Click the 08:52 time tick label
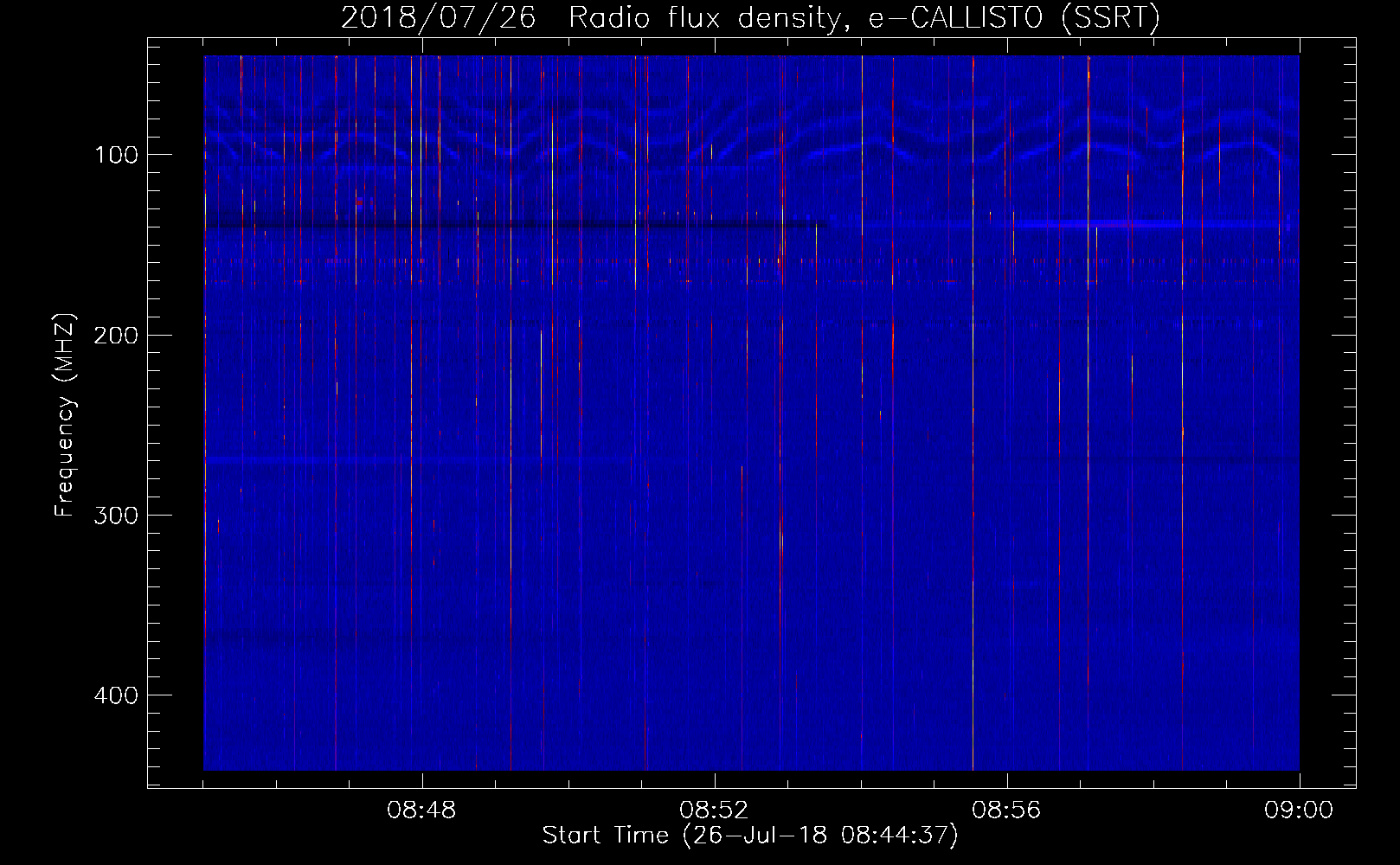The image size is (1400, 865). (x=714, y=811)
